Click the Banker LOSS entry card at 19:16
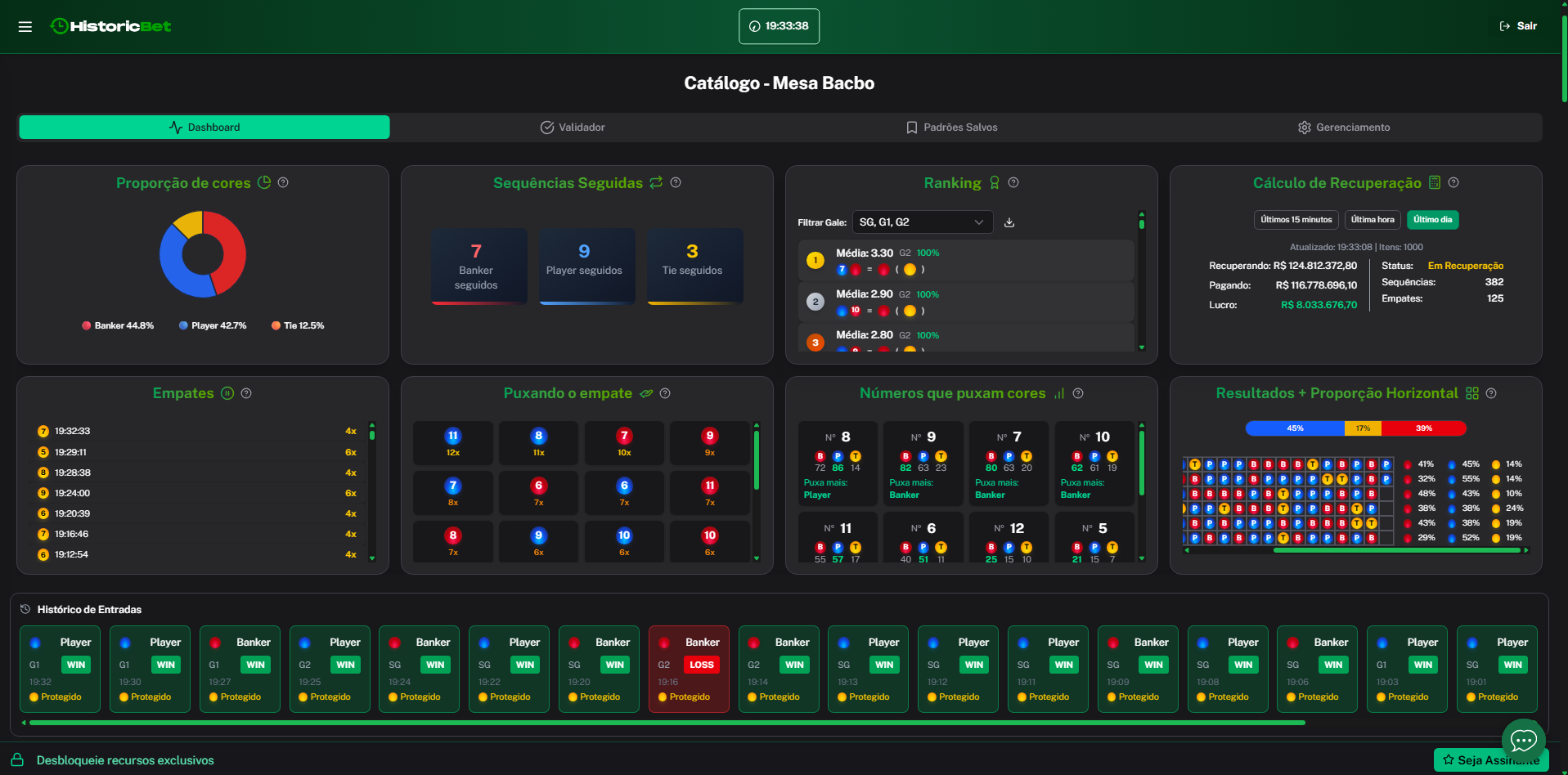This screenshot has width=1568, height=775. 689,669
